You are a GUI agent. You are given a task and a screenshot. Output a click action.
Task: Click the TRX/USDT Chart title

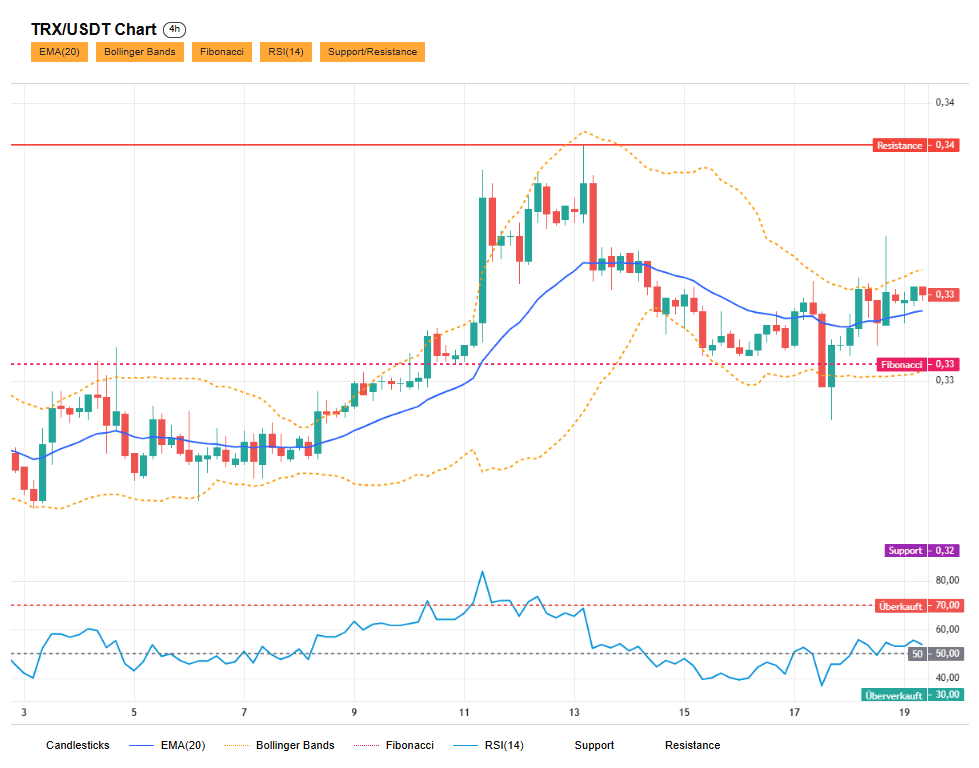tap(94, 29)
